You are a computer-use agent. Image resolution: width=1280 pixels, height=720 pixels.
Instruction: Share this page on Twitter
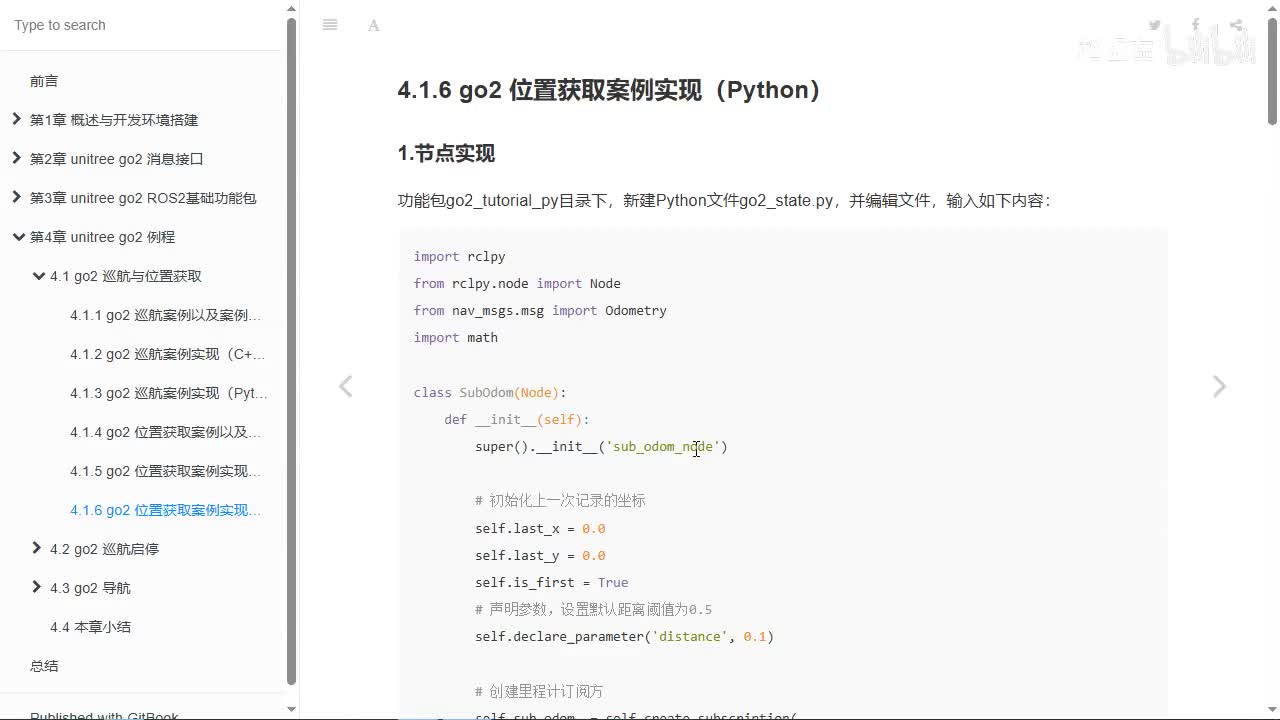click(1155, 25)
